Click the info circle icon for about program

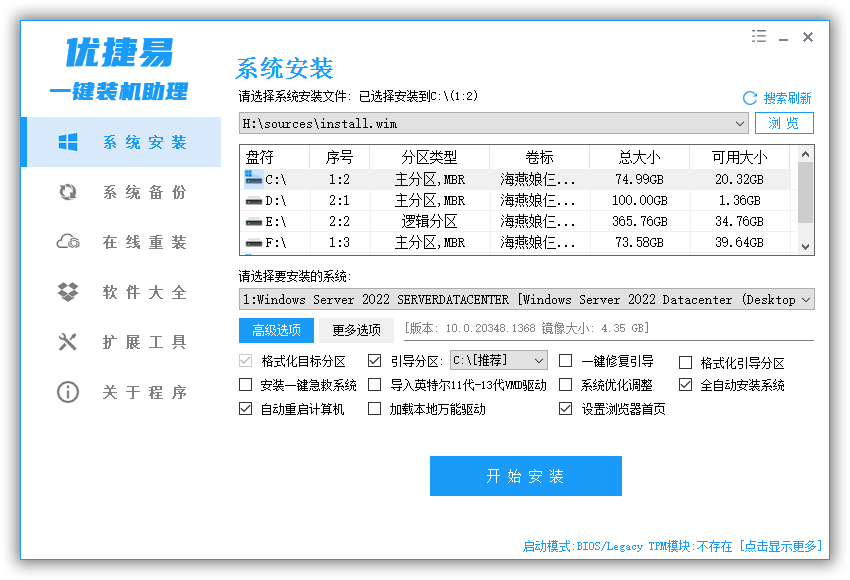(x=68, y=391)
